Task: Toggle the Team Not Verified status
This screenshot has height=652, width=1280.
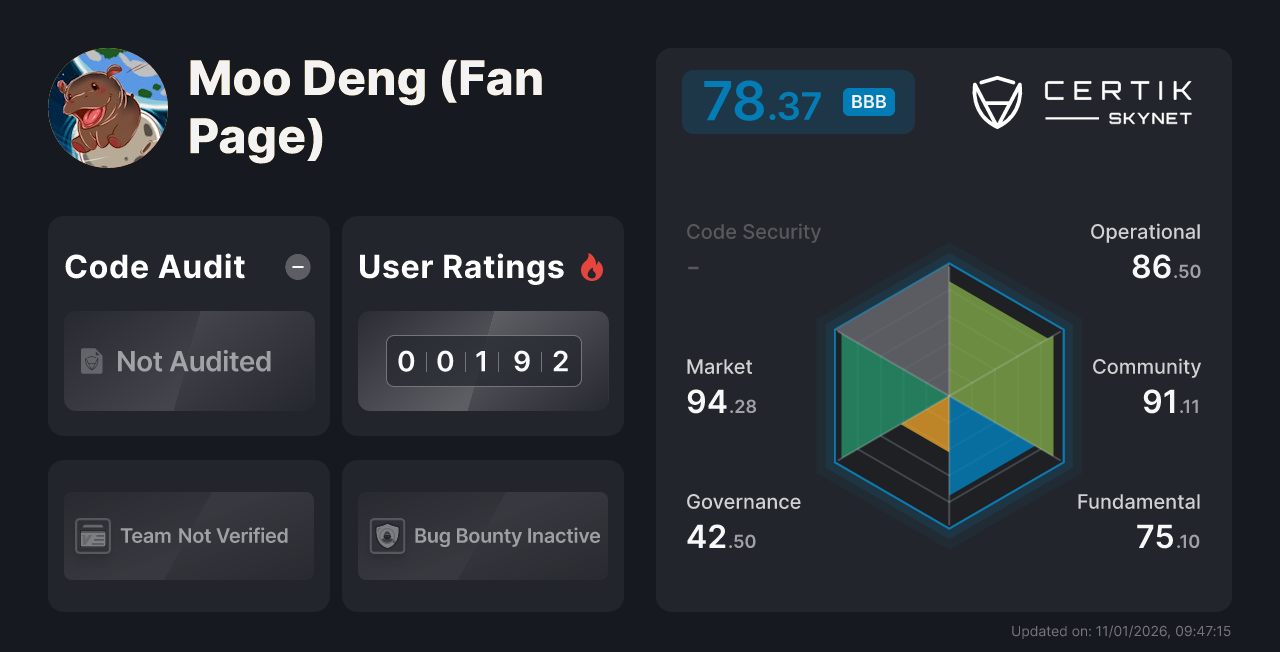Action: [188, 536]
